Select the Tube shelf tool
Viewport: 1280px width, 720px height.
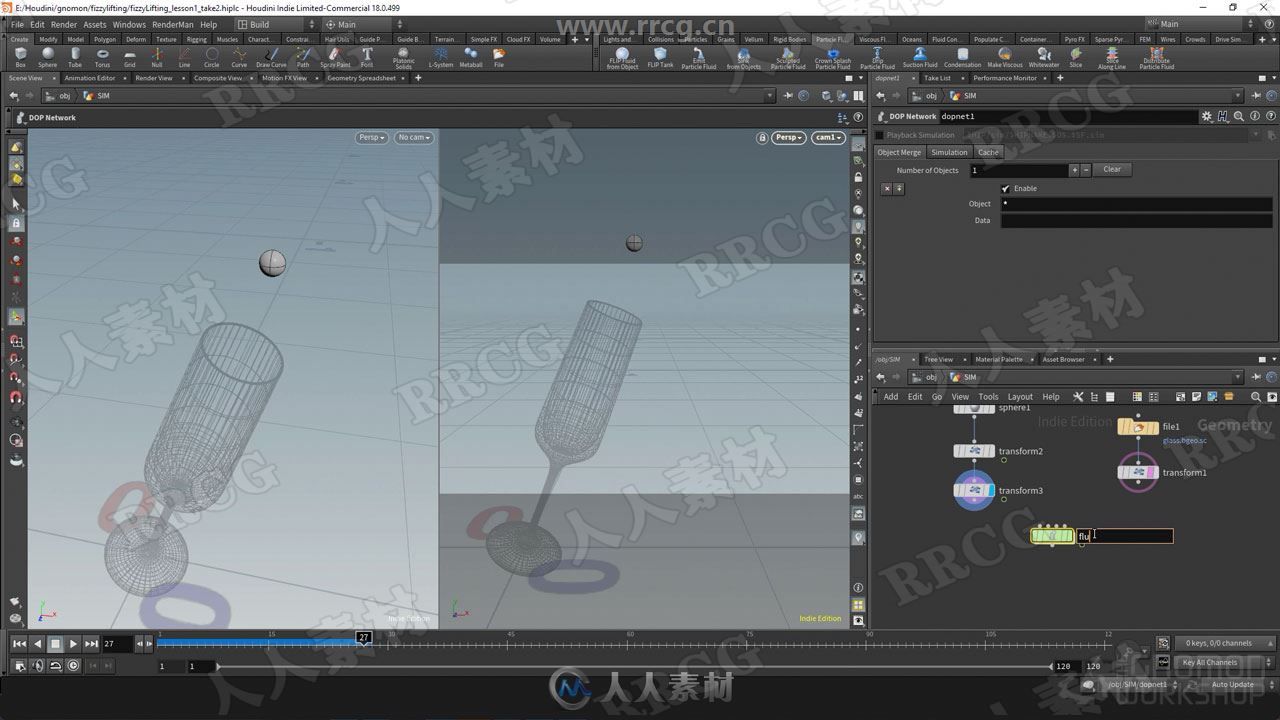pos(75,57)
